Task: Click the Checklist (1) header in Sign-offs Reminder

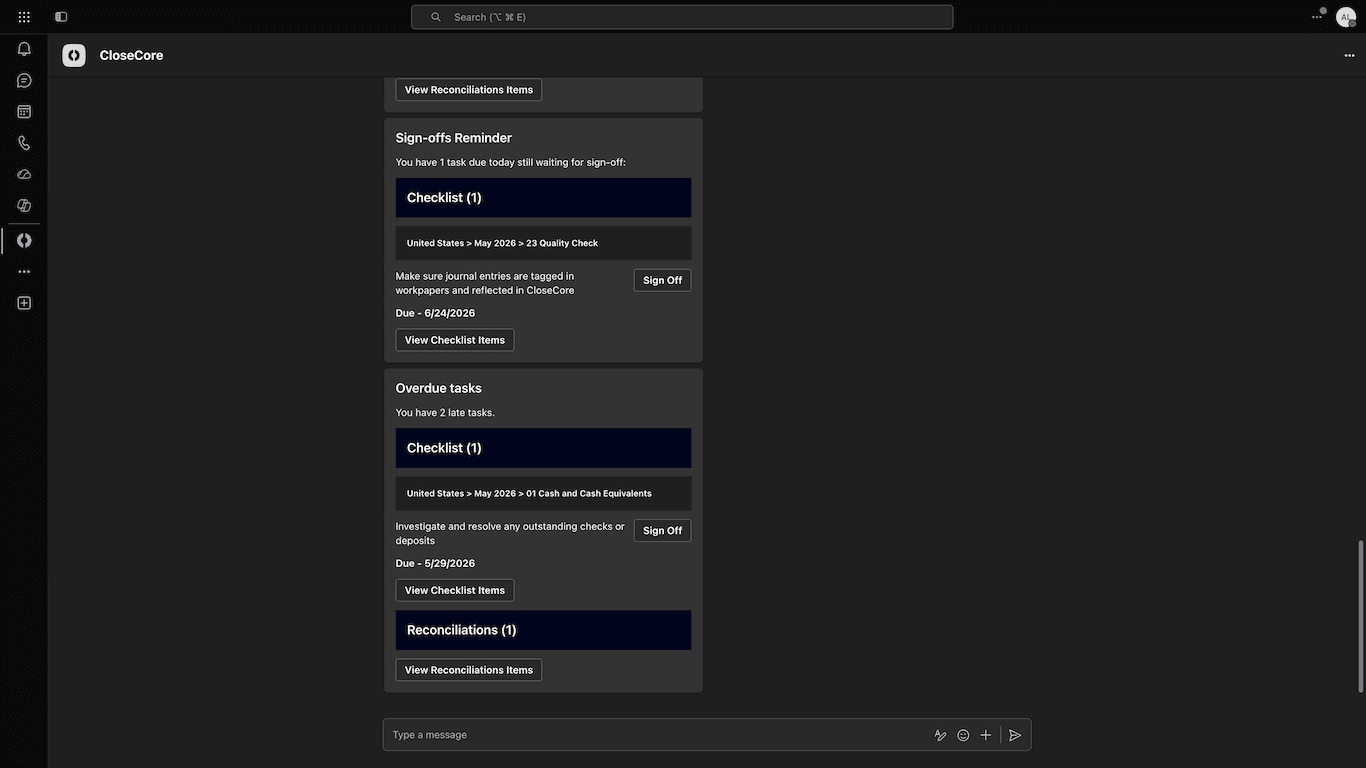Action: coord(543,198)
